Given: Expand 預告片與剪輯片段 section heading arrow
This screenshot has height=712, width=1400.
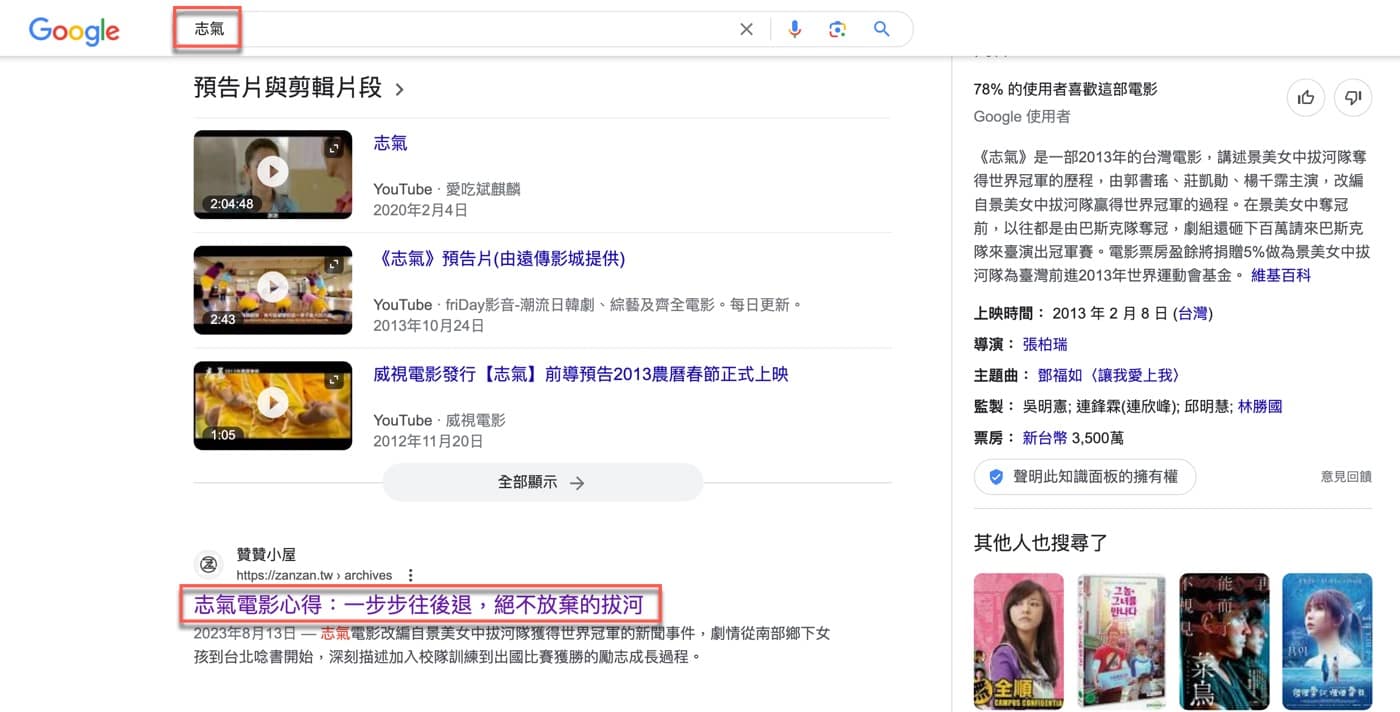Looking at the screenshot, I should [x=400, y=89].
